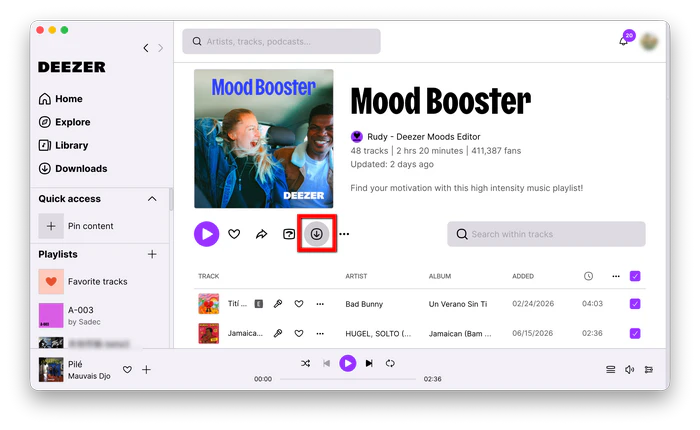The image size is (700, 430).
Task: Sort tracks by duration clock icon
Action: [588, 276]
